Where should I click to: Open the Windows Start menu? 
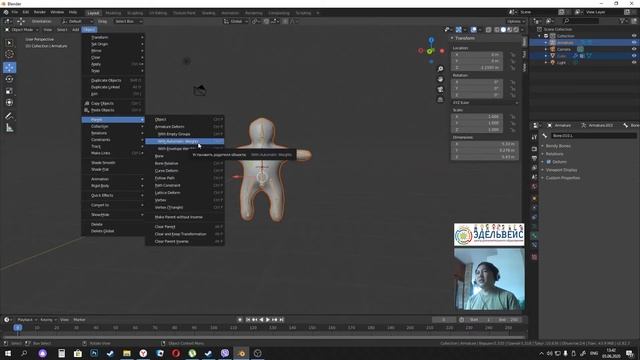pyautogui.click(x=8, y=353)
